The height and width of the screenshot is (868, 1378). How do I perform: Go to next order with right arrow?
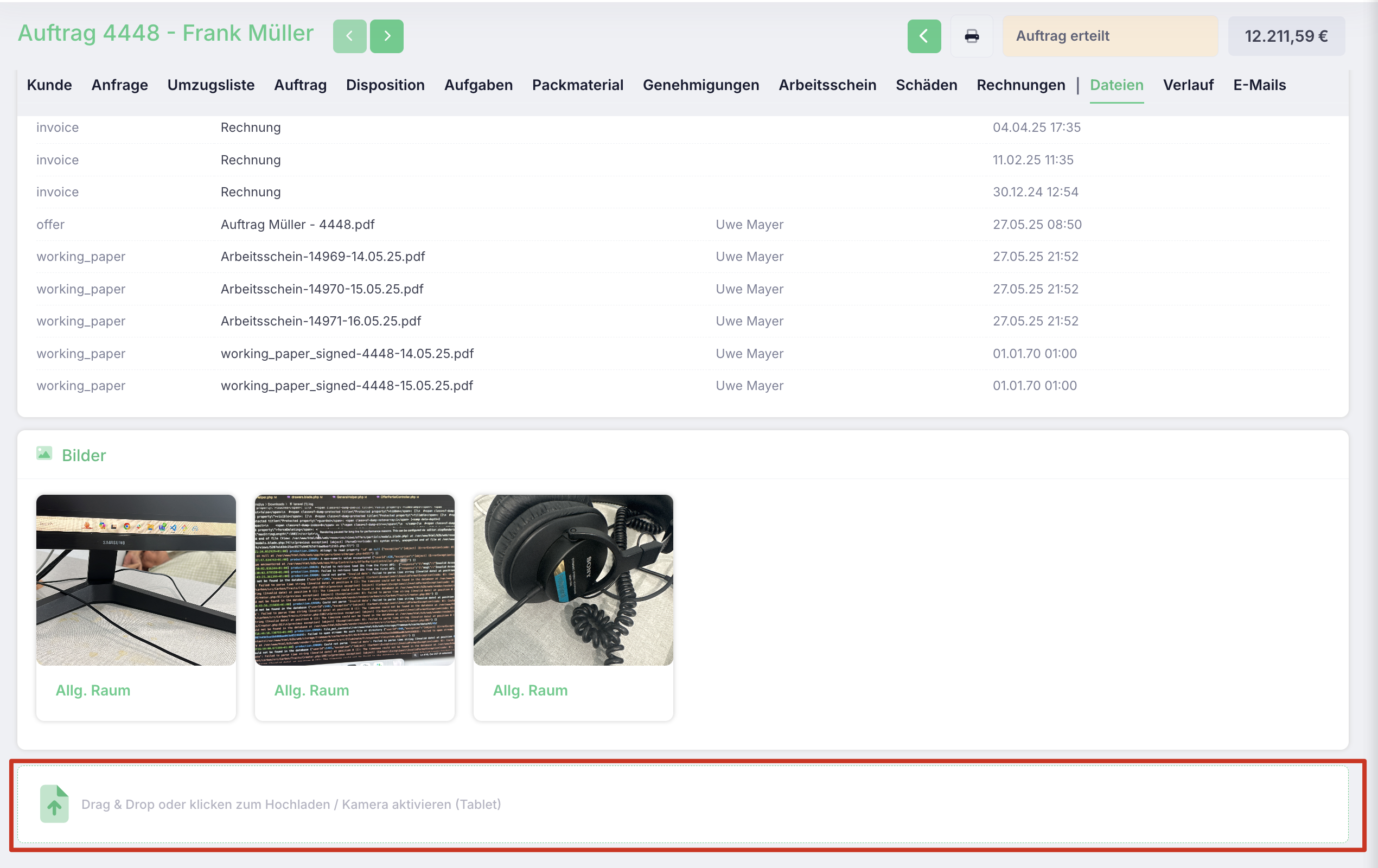(387, 36)
